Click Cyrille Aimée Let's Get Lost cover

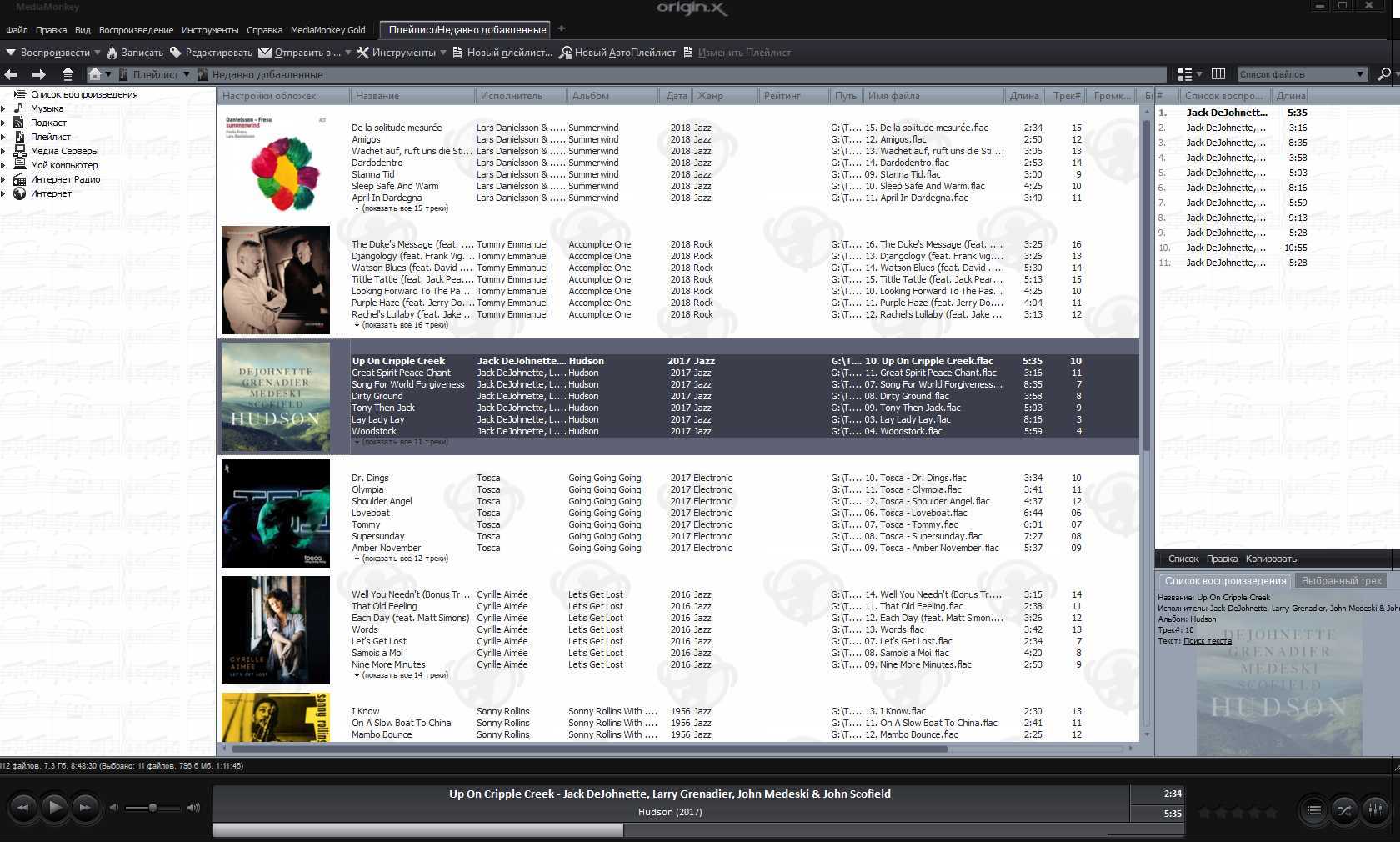276,630
